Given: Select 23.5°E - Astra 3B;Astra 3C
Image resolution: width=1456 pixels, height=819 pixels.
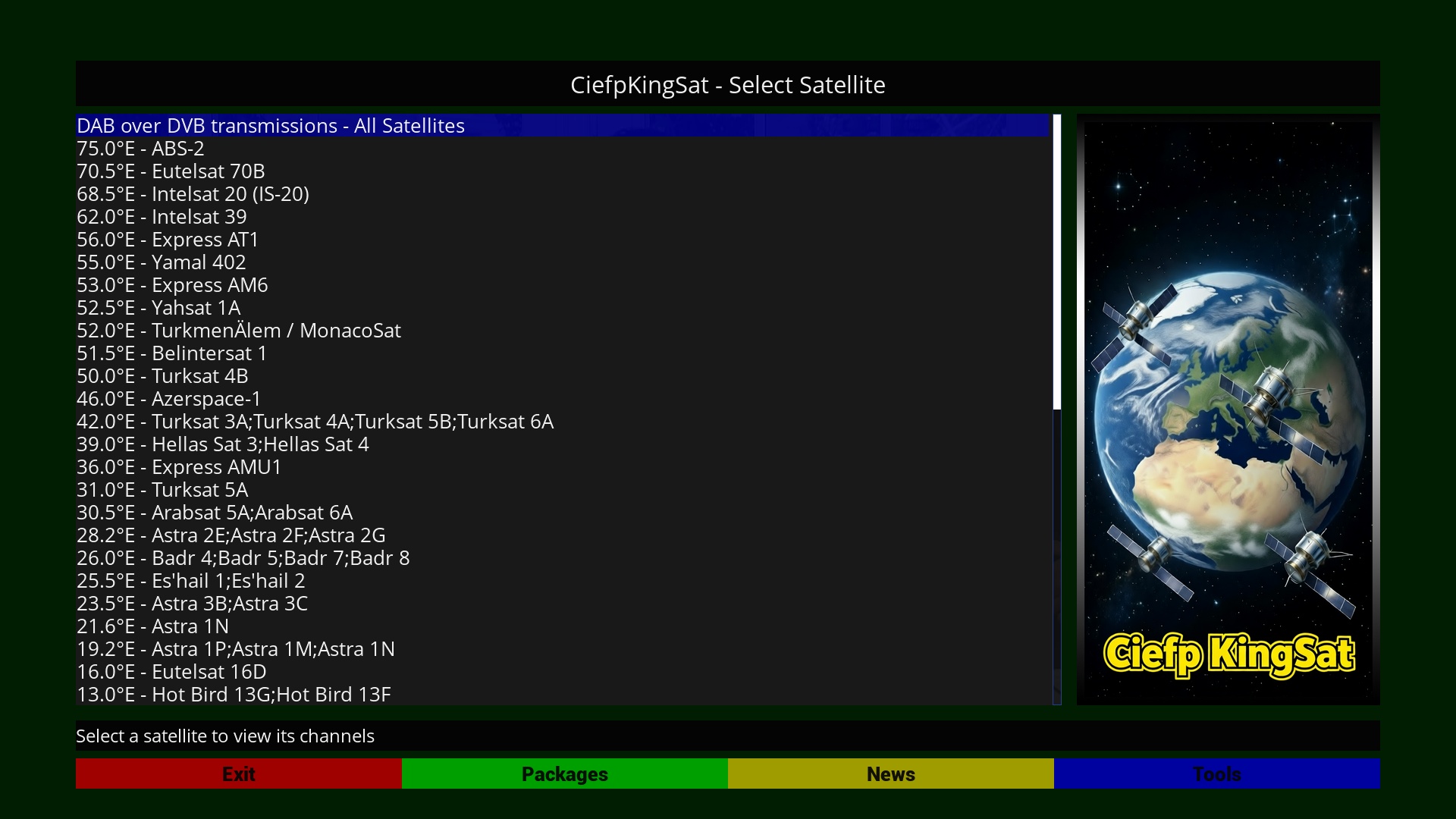Looking at the screenshot, I should 562,603.
